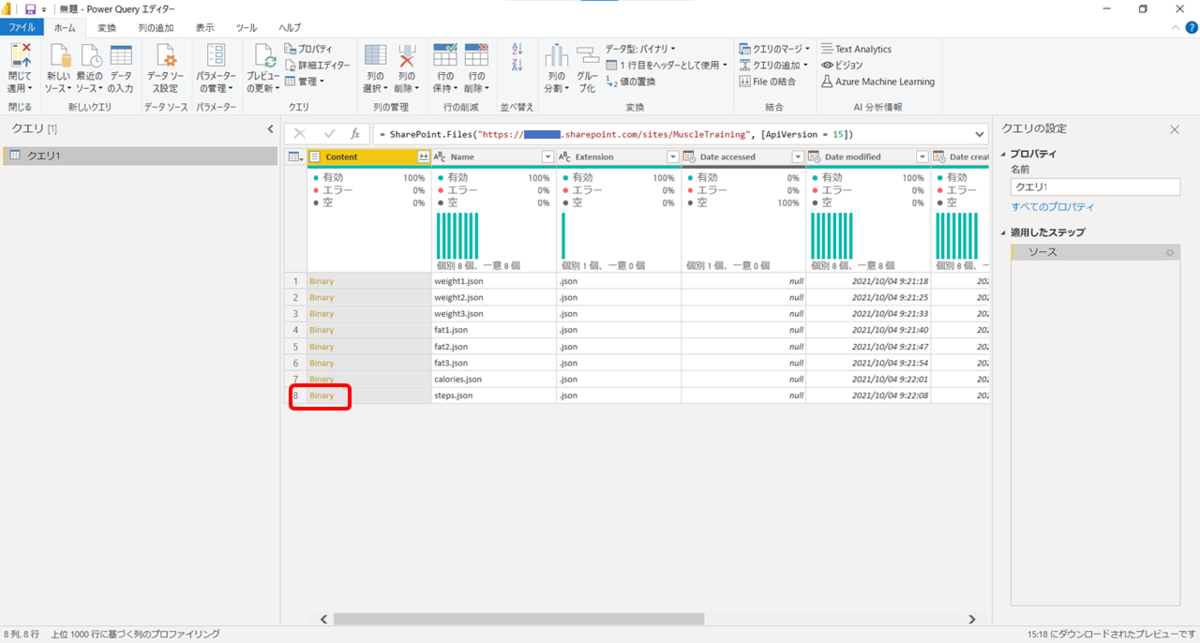Click Combine Files (File の結合)
Image resolution: width=1200 pixels, height=643 pixels.
[x=767, y=82]
